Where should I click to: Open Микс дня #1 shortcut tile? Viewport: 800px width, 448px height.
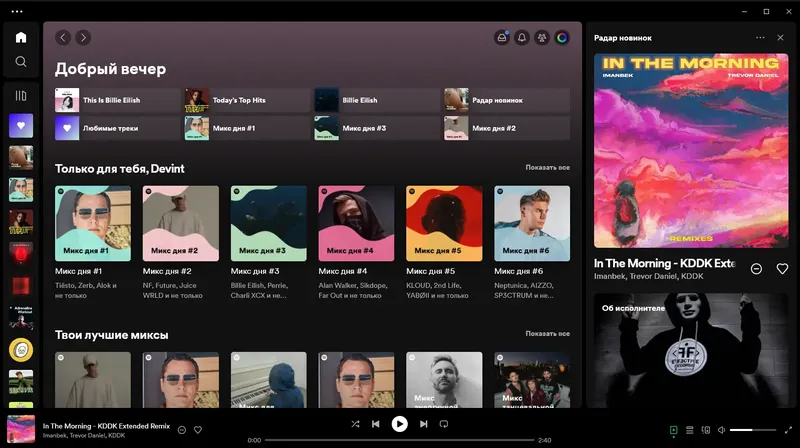pyautogui.click(x=247, y=128)
